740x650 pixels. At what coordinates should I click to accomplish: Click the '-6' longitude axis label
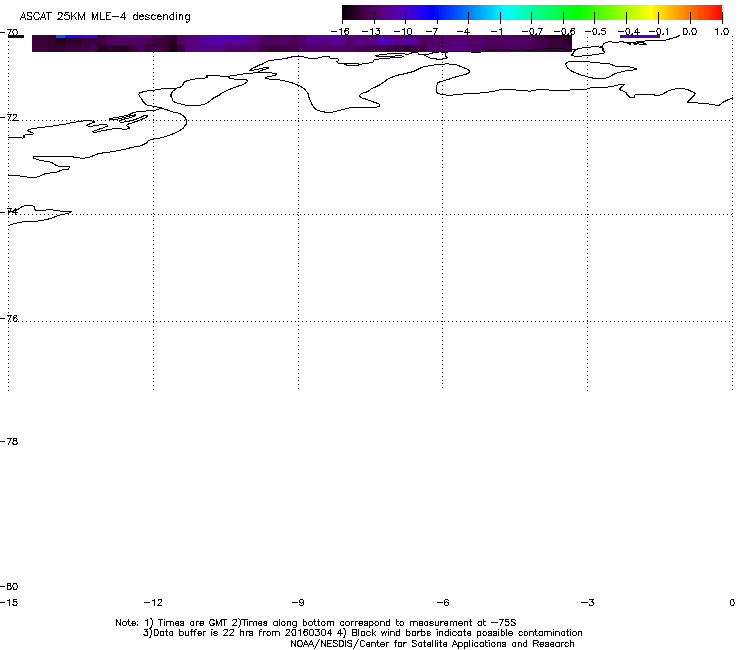pos(443,602)
